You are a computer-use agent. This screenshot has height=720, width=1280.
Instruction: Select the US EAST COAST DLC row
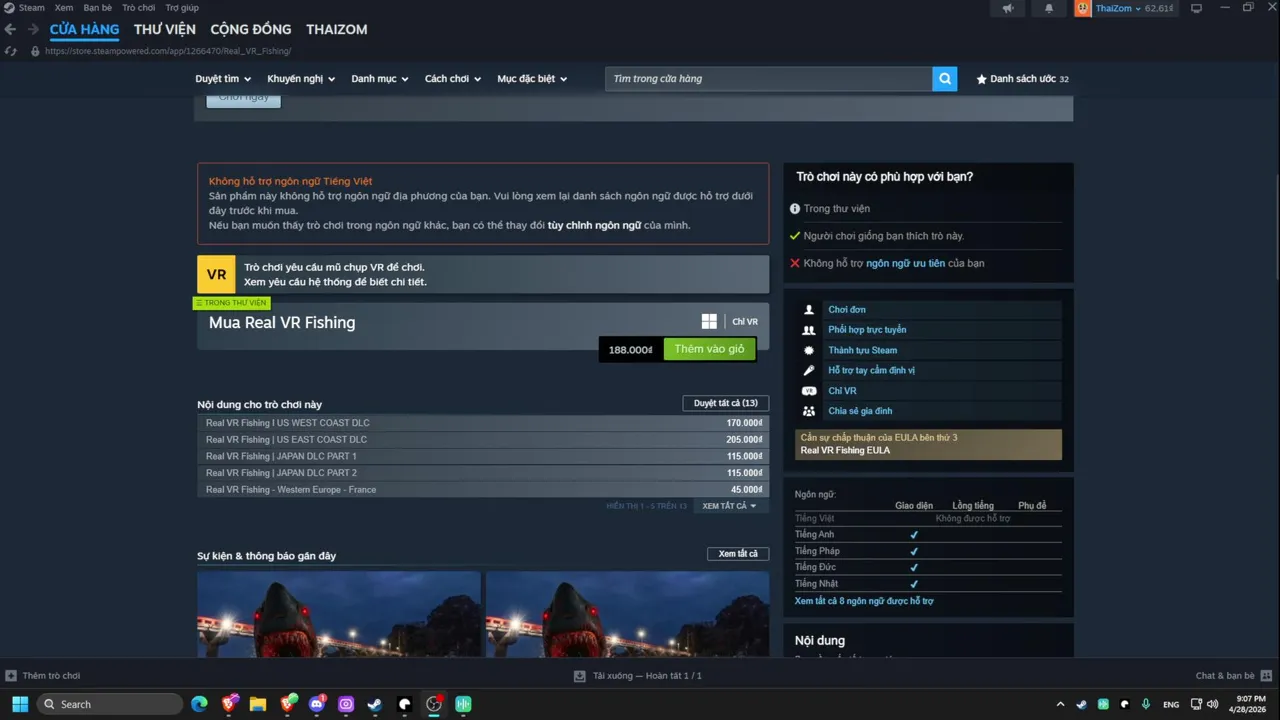pos(483,440)
